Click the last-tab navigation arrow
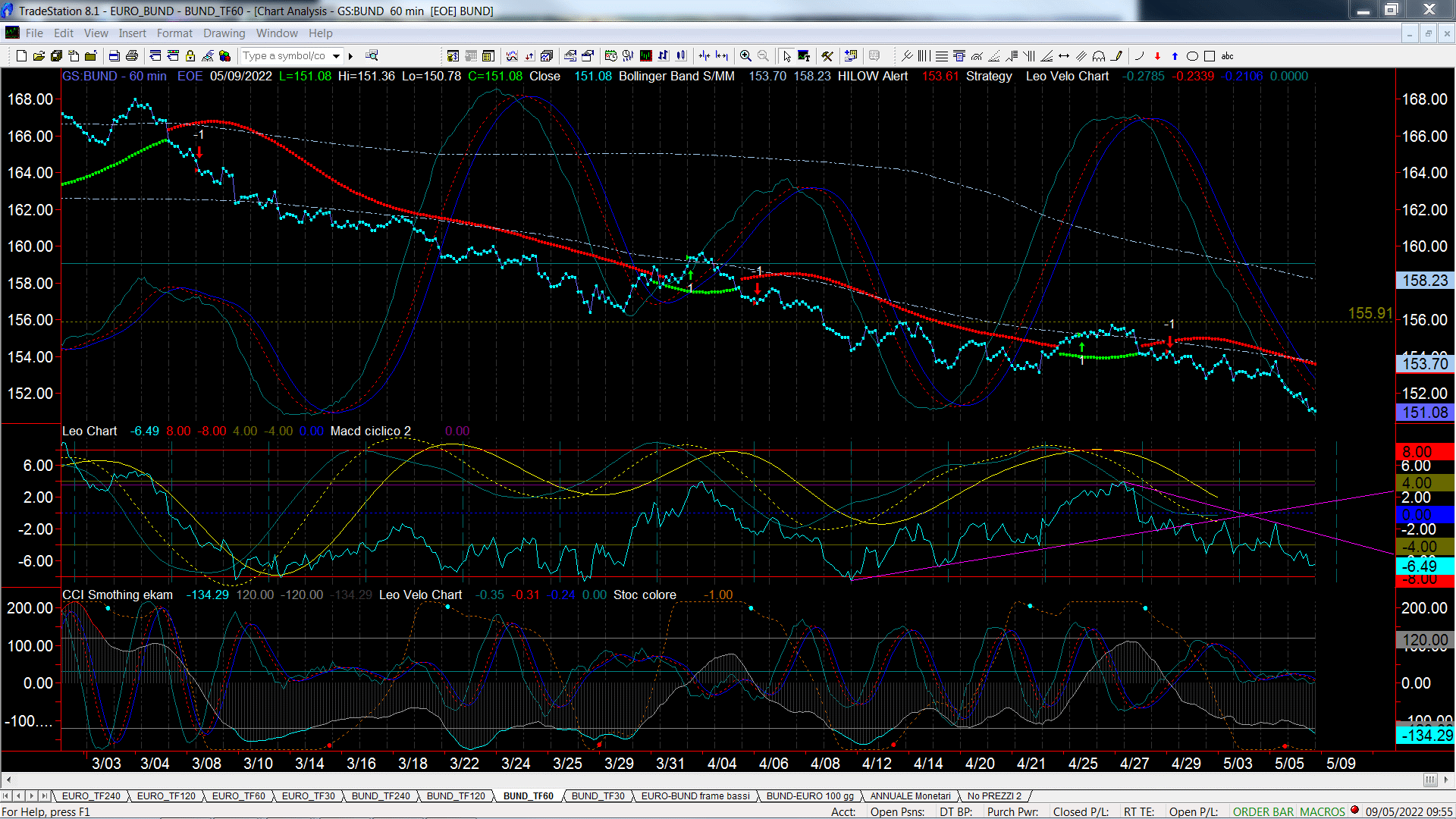The height and width of the screenshot is (819, 1456). [x=45, y=796]
